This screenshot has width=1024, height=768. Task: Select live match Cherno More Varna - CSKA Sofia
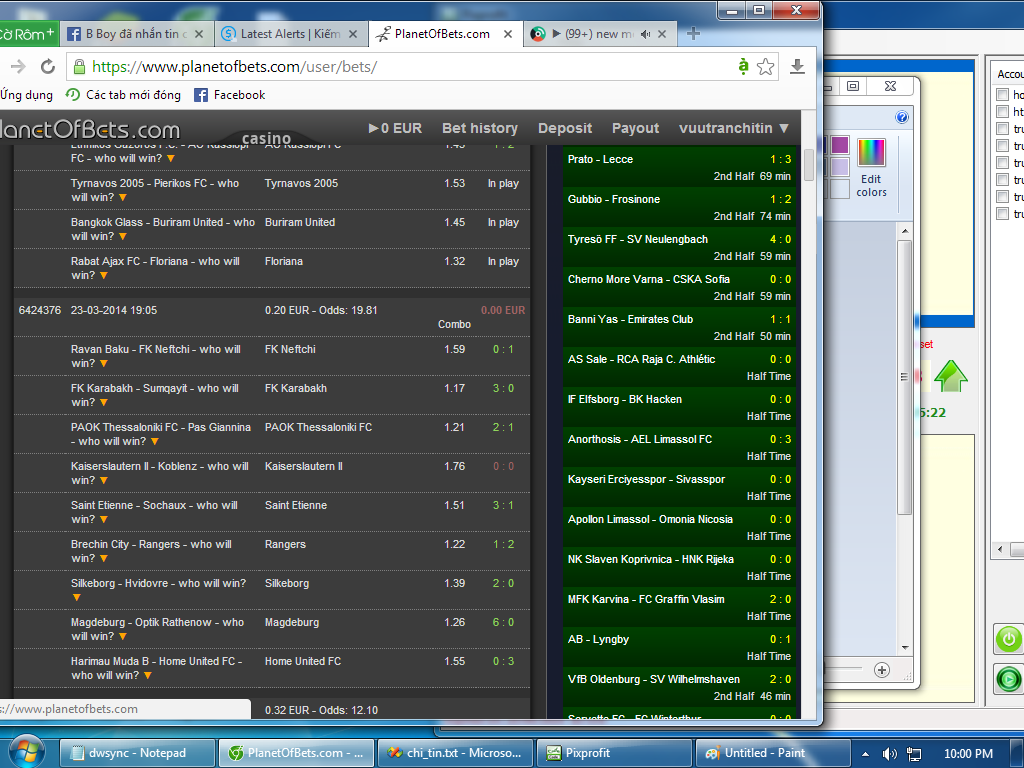pyautogui.click(x=679, y=287)
